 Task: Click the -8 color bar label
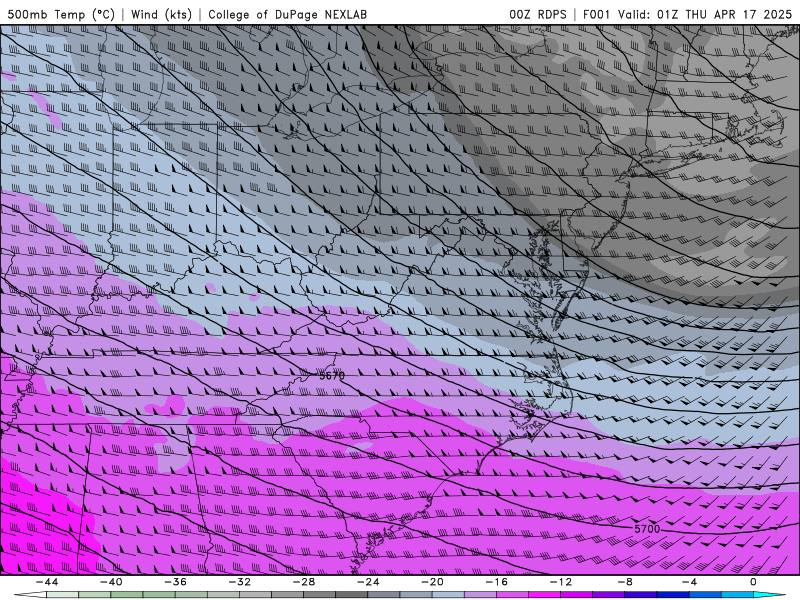(x=625, y=582)
